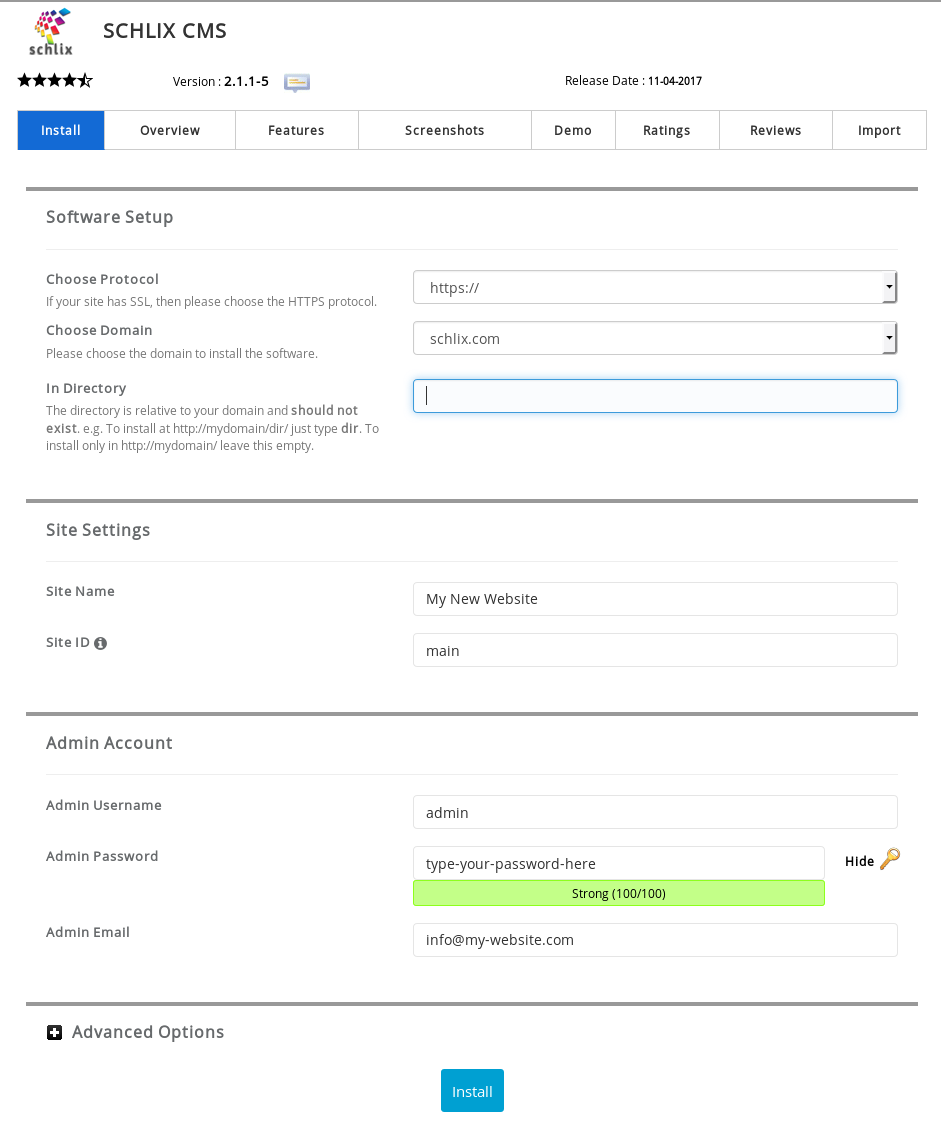Switch to the Overview tab
Image resolution: width=941 pixels, height=1124 pixels.
point(170,130)
